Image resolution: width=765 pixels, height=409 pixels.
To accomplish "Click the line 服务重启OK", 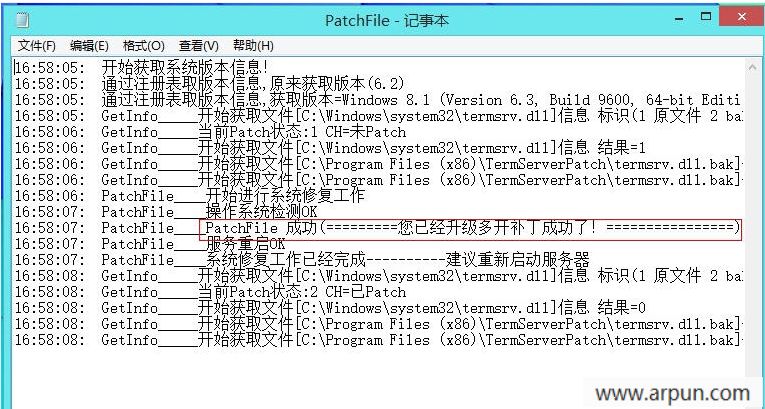I will 150,244.
